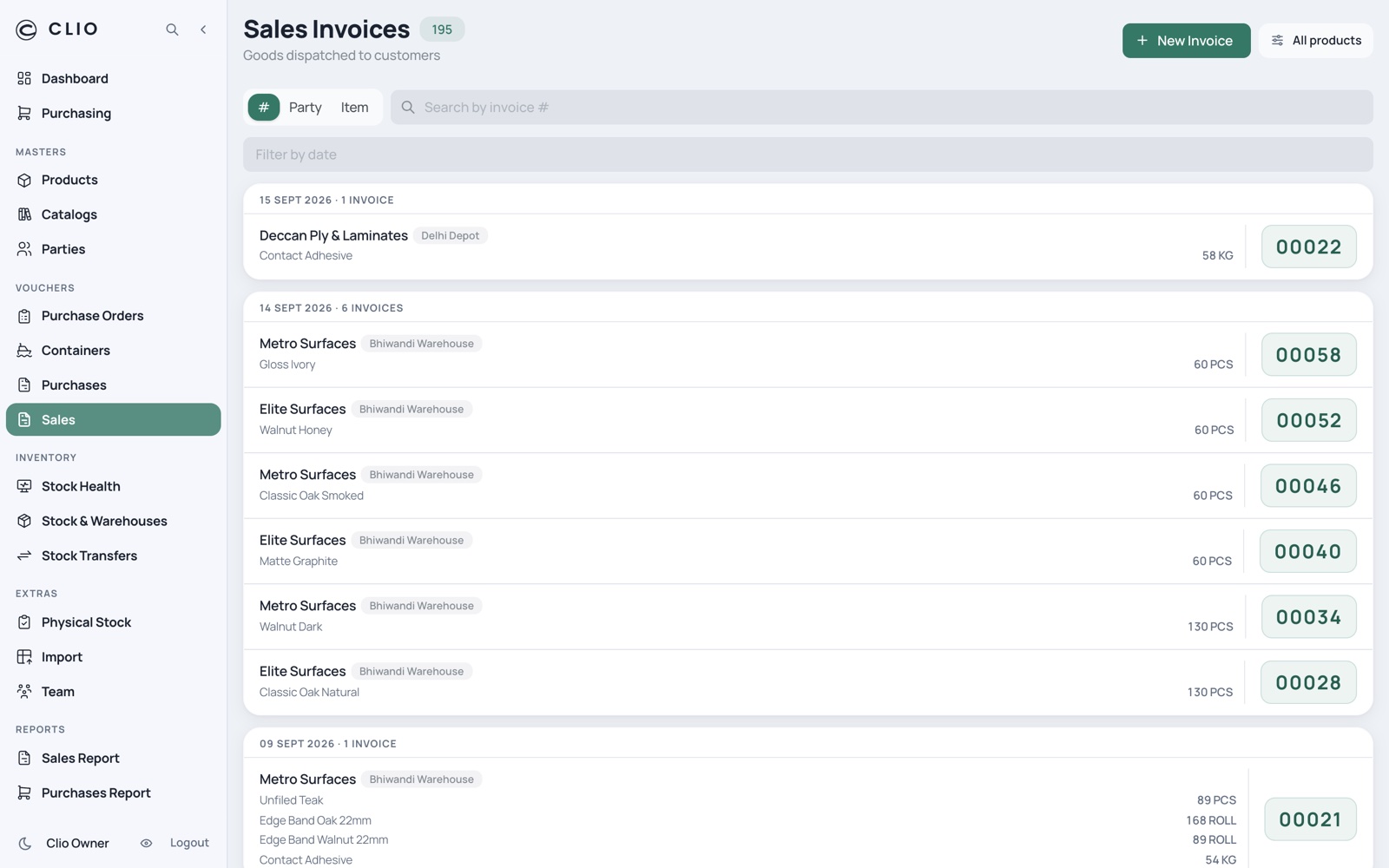Switch search mode to Item
The width and height of the screenshot is (1389, 868).
pyautogui.click(x=354, y=108)
